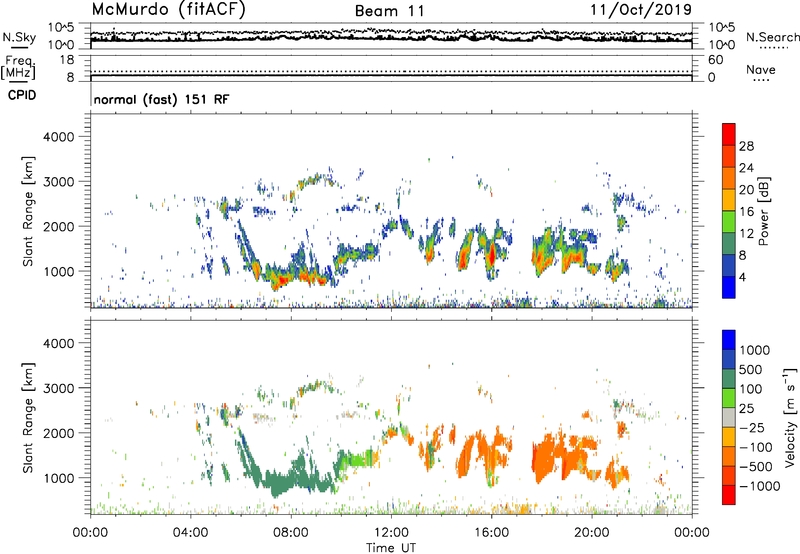Click the '4000' tick on power panel
The image size is (800, 554).
pyautogui.click(x=59, y=137)
